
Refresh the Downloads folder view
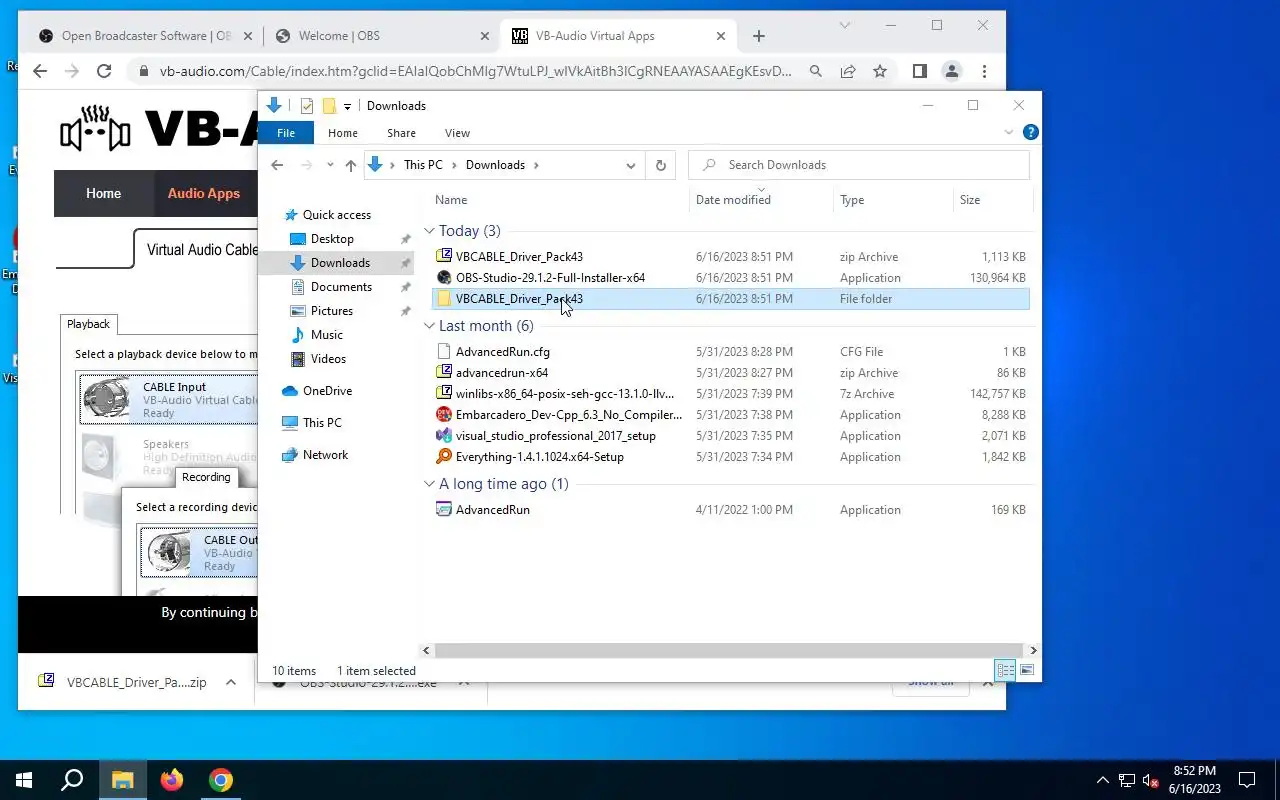[x=660, y=165]
